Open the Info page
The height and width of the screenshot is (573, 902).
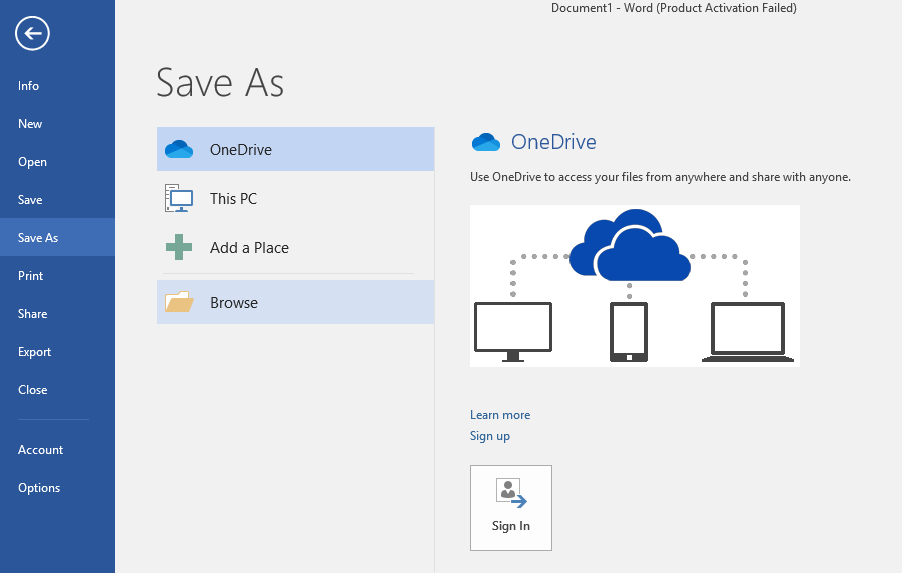pos(58,86)
